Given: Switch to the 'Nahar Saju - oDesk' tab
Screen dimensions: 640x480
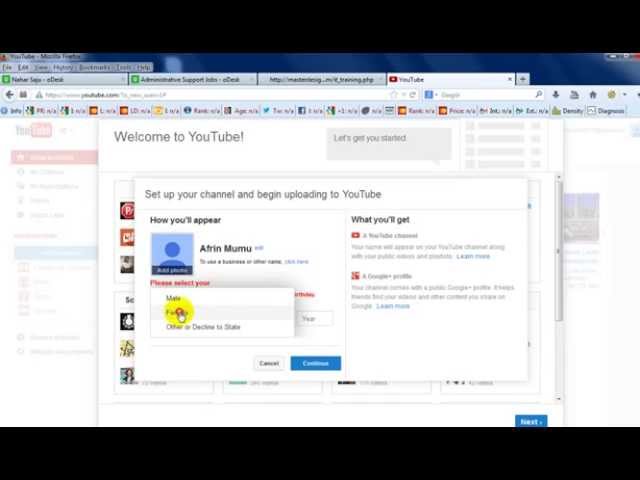Looking at the screenshot, I should click(64, 79).
